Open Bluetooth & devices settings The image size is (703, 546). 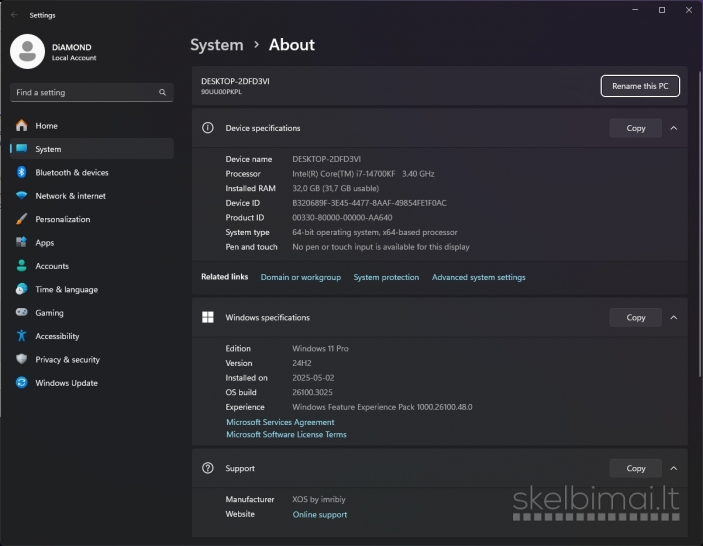[x=92, y=172]
